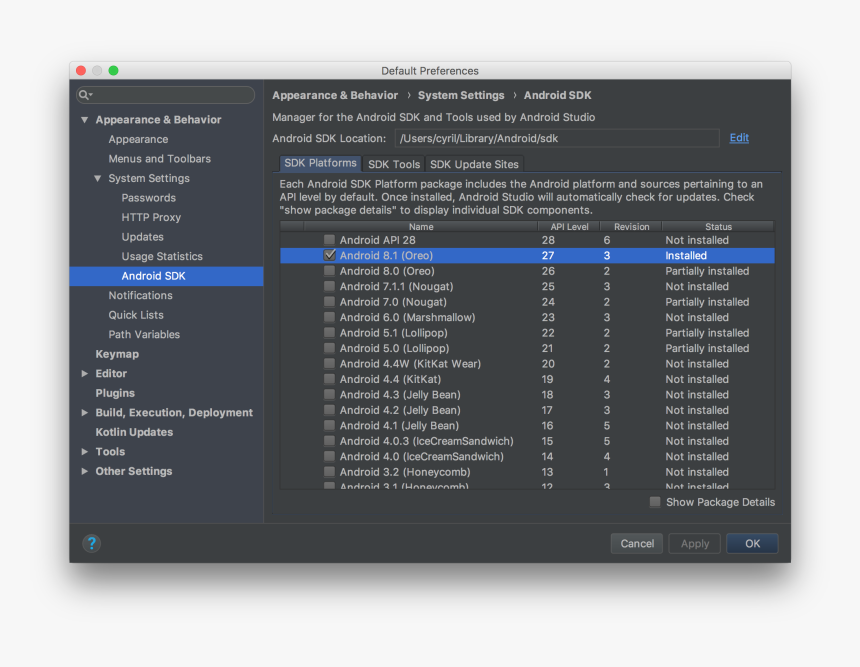
Task: Expand the Tools tree node
Action: tap(84, 451)
